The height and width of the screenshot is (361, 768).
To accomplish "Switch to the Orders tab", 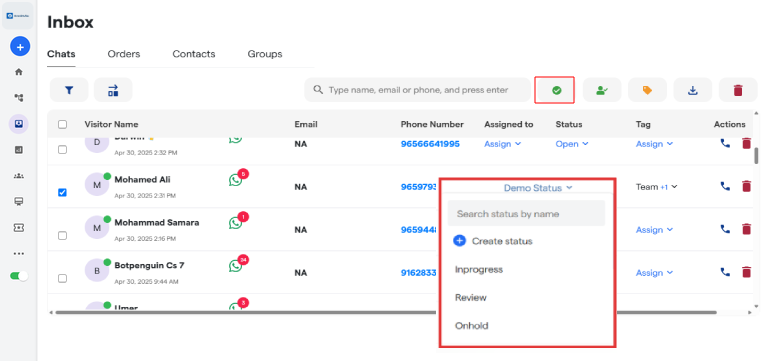I will [124, 54].
